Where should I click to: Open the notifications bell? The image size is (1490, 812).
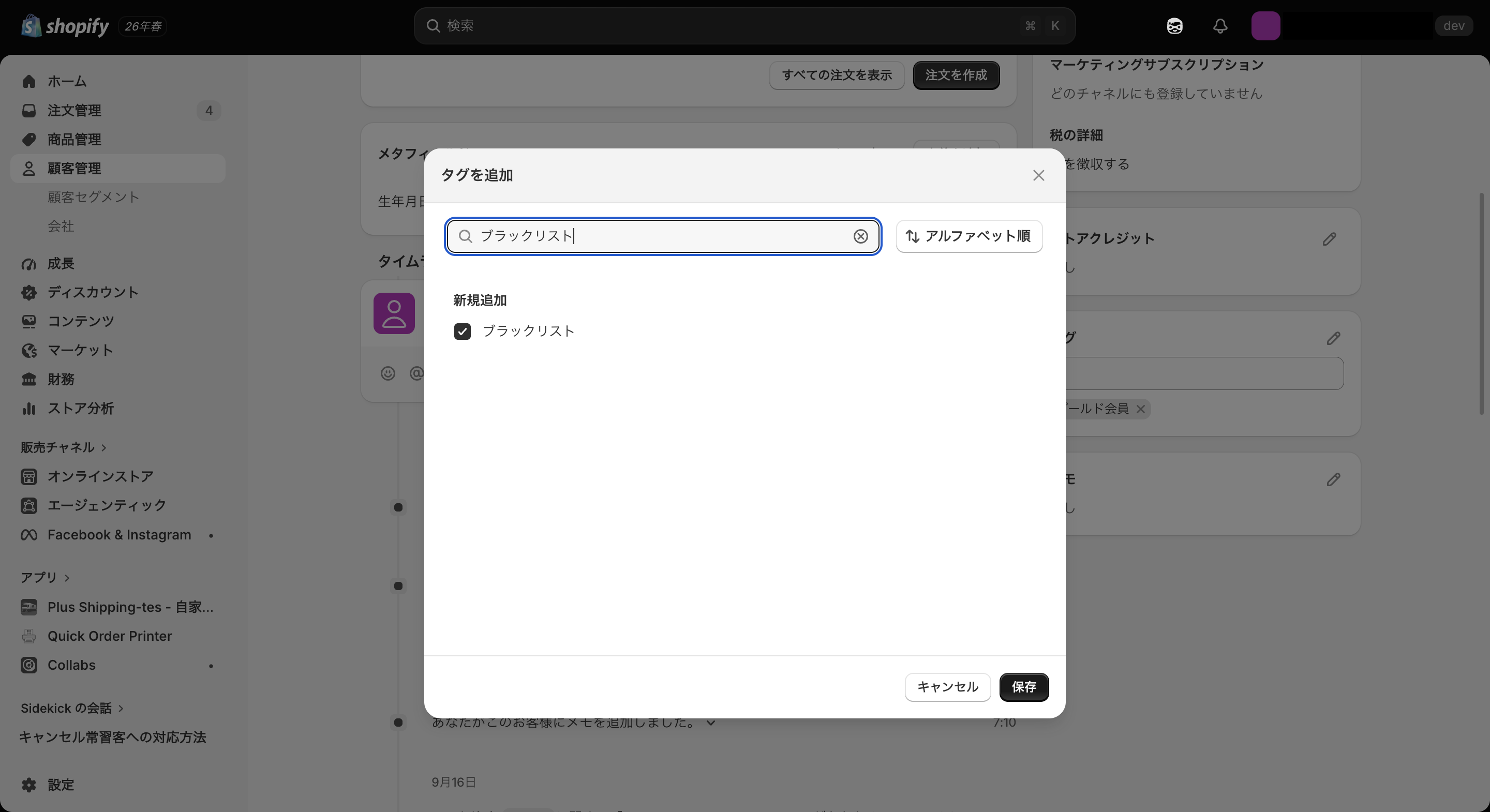(1220, 26)
